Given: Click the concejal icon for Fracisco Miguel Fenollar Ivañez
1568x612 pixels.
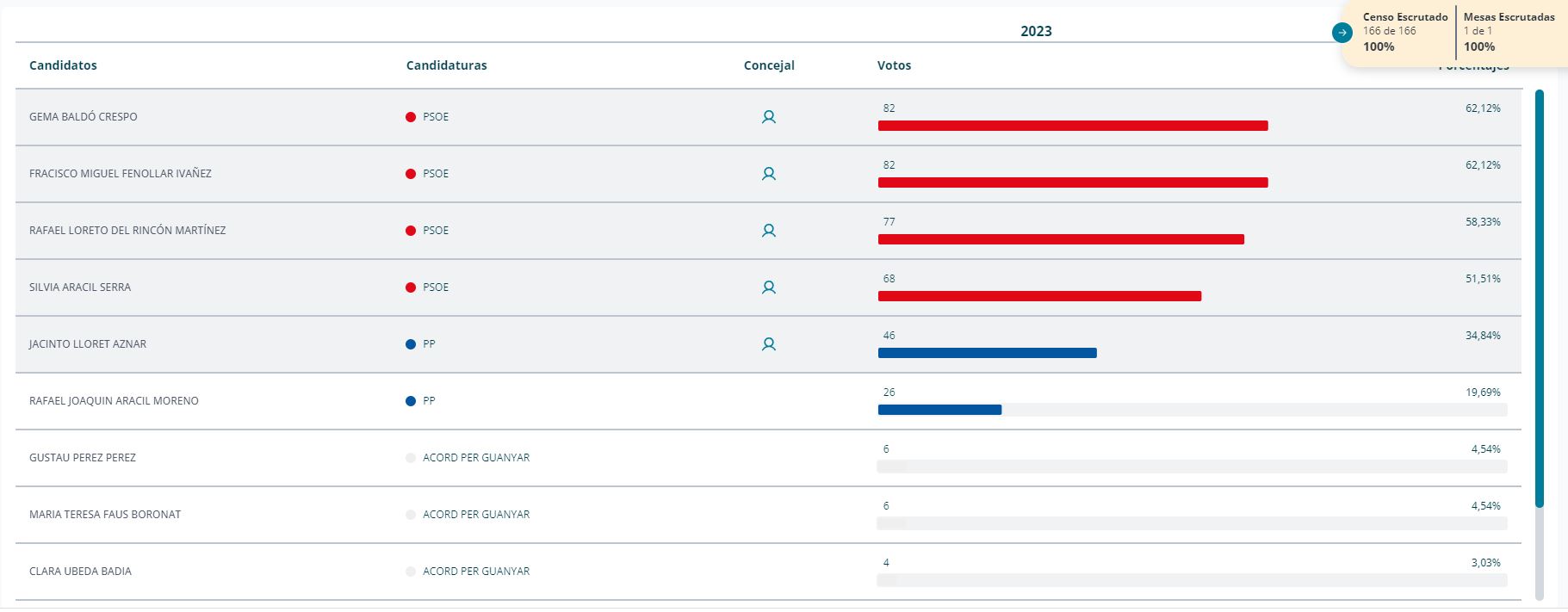Looking at the screenshot, I should [769, 174].
